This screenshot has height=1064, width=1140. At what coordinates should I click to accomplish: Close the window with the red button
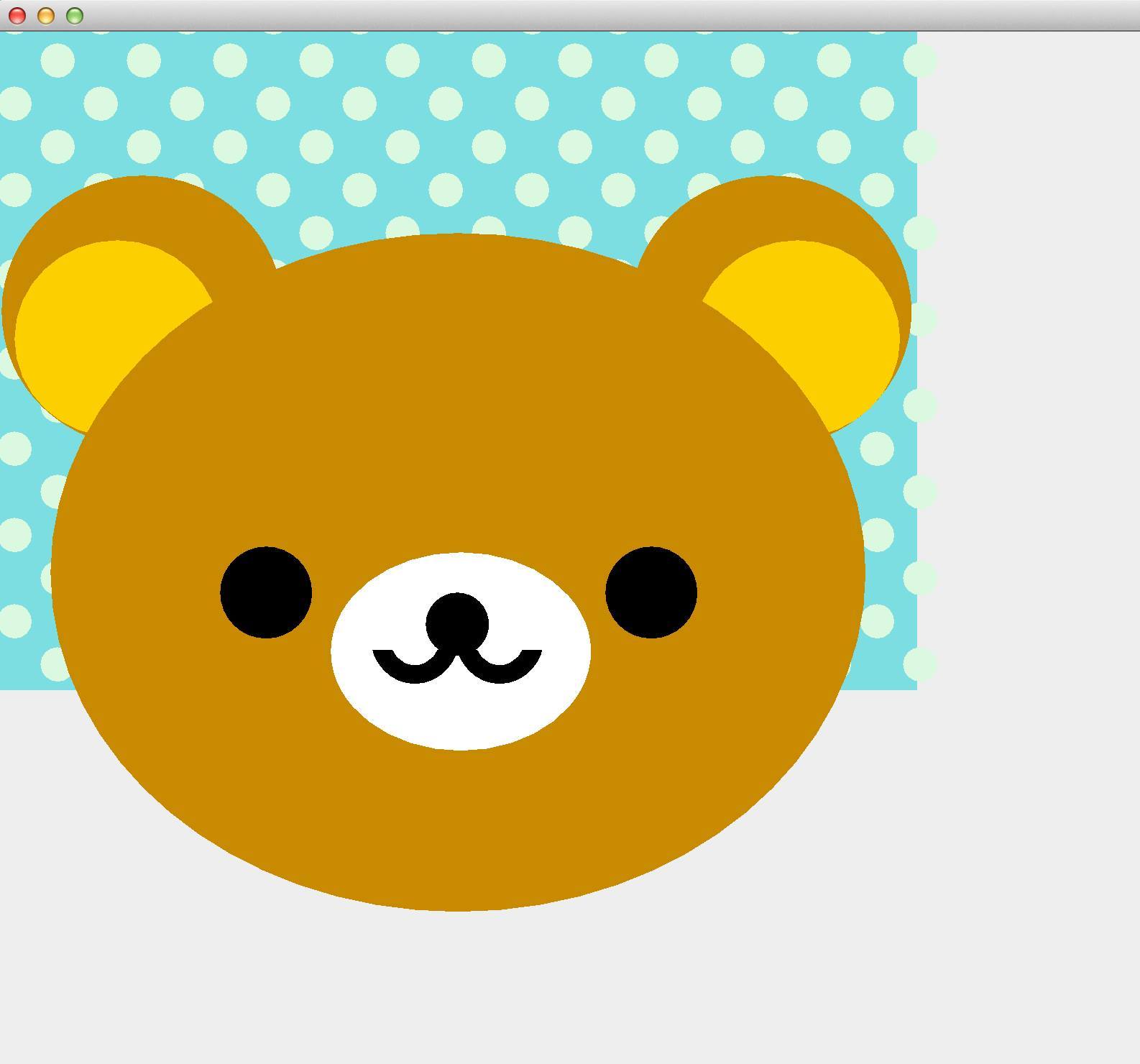17,16
